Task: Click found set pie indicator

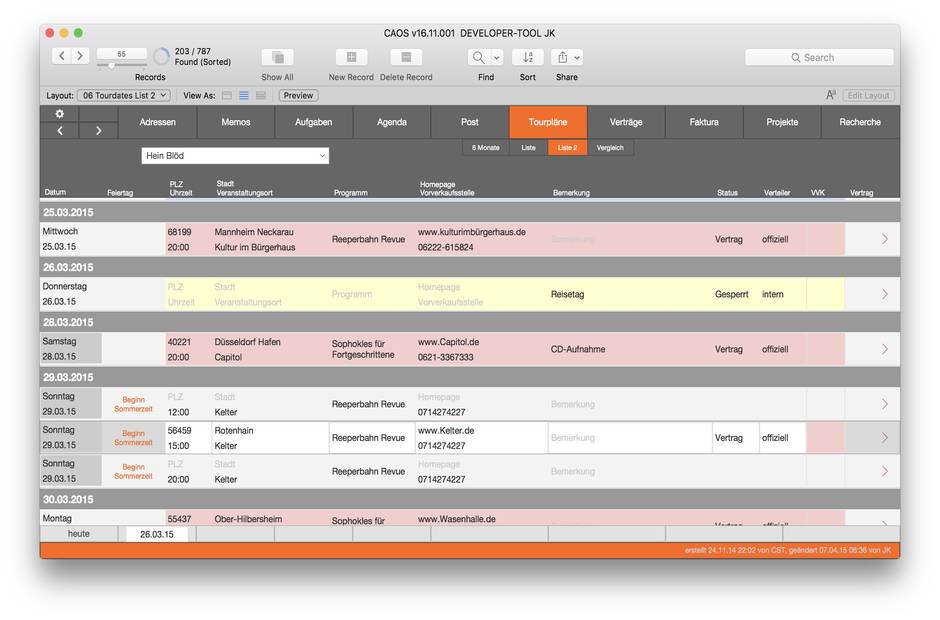Action: tap(161, 56)
